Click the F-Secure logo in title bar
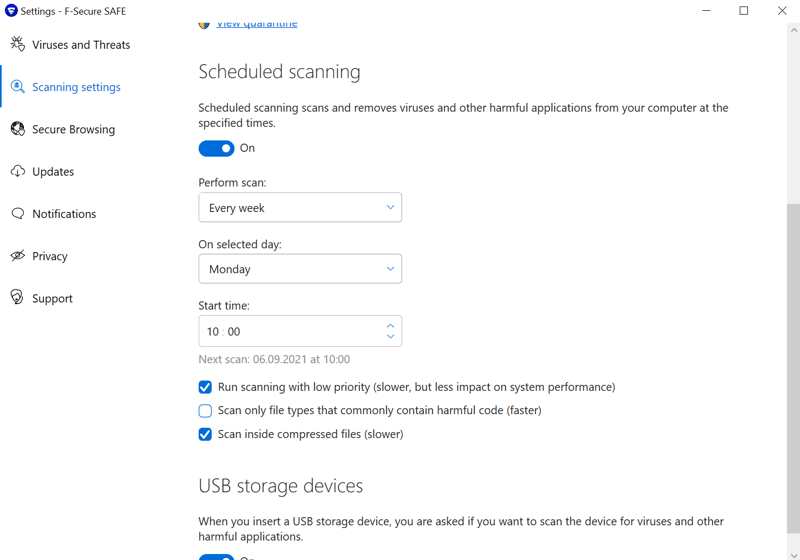This screenshot has width=800, height=560. pos(11,11)
